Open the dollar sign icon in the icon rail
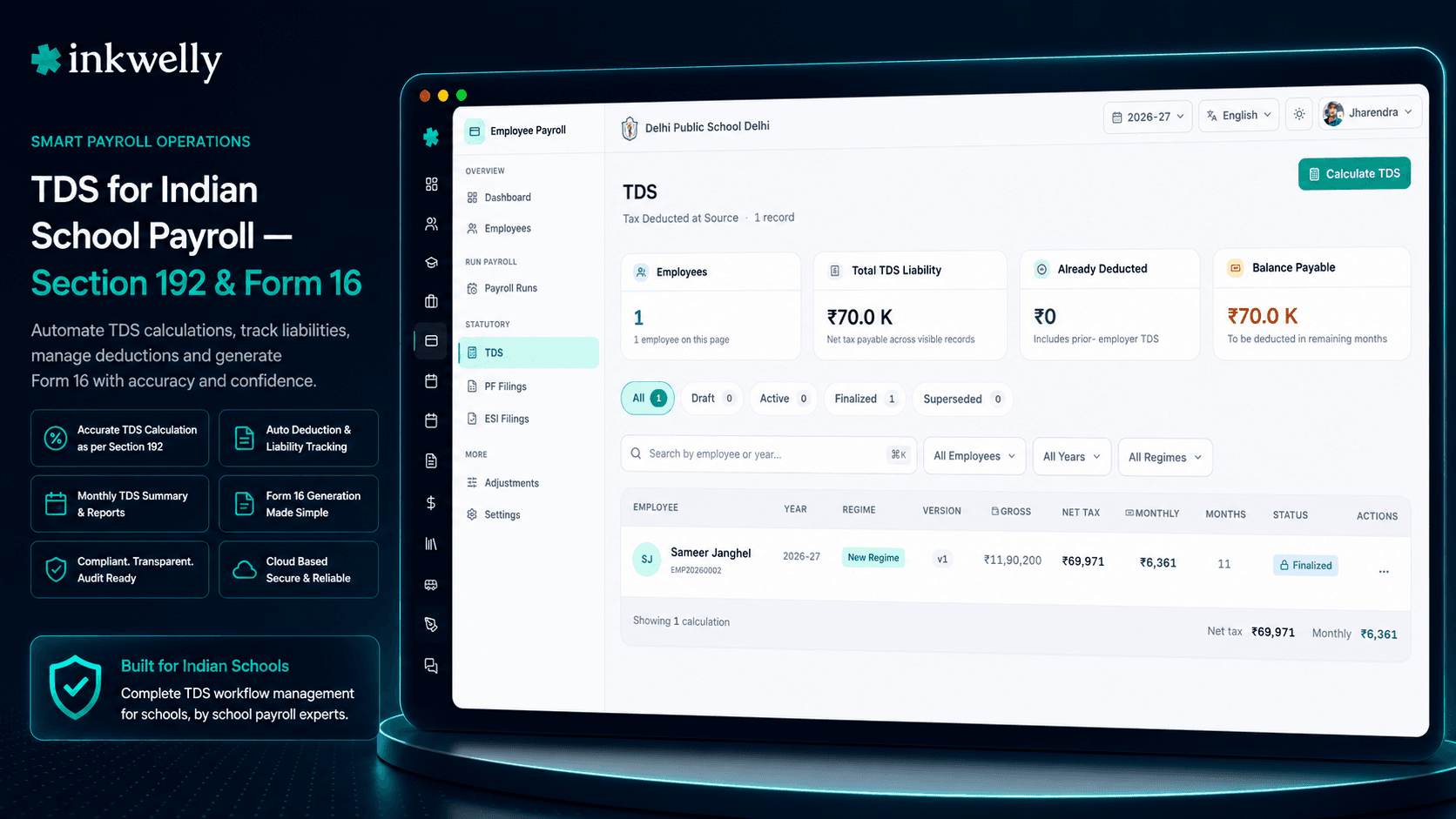 pyautogui.click(x=431, y=502)
